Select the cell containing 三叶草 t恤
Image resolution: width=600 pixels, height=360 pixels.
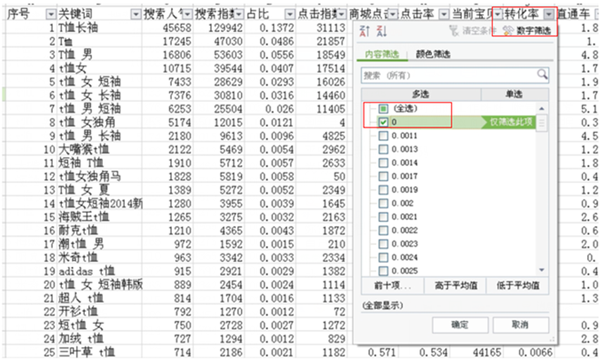click(99, 352)
